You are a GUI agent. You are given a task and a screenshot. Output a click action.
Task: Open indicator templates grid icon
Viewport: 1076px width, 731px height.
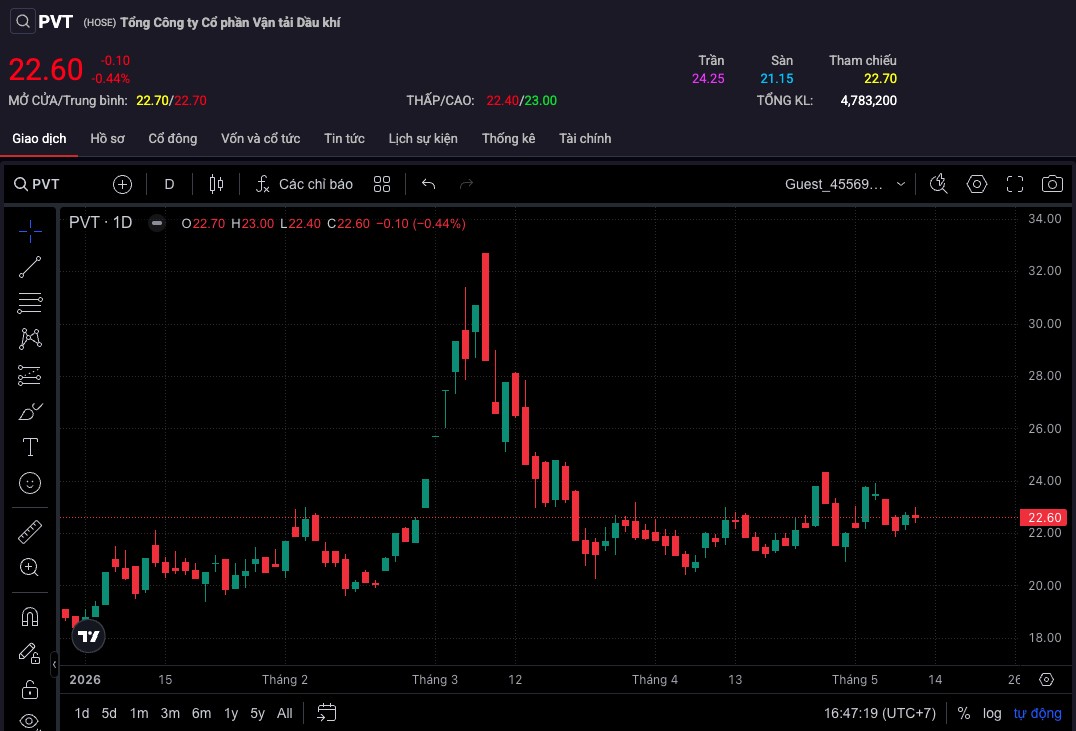[382, 184]
